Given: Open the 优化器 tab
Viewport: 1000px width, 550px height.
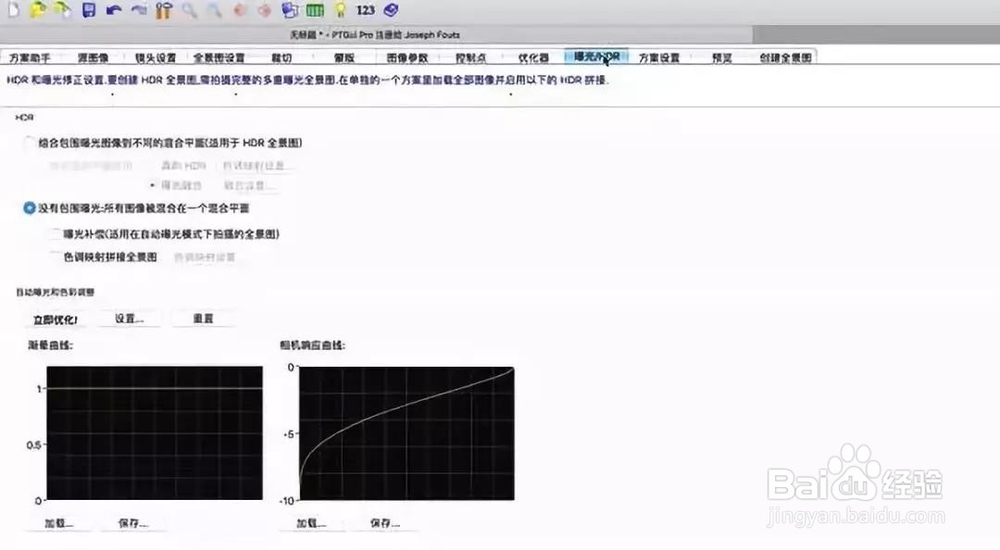Looking at the screenshot, I should click(533, 57).
